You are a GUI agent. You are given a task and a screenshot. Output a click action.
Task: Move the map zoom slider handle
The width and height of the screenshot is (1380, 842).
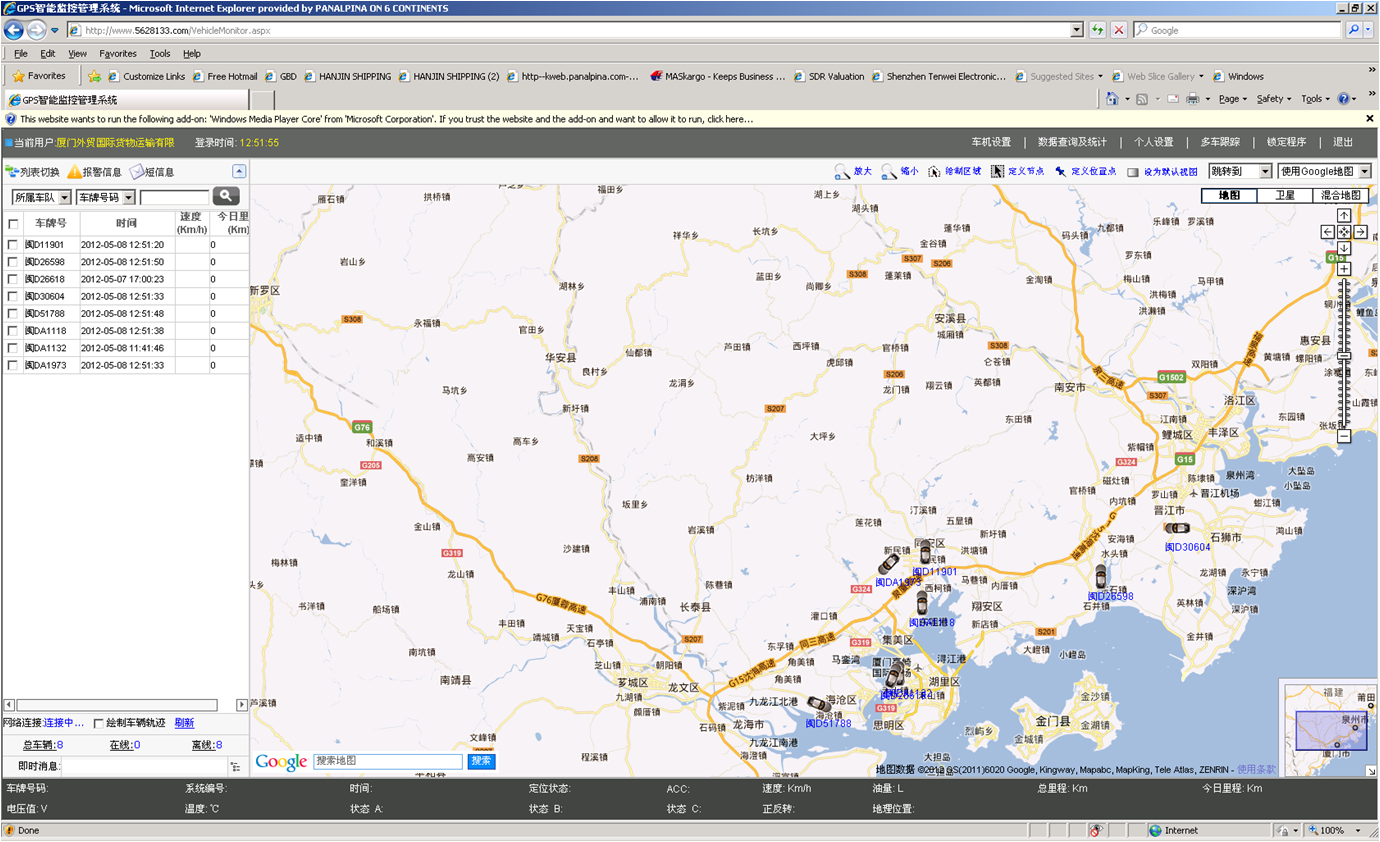coord(1344,356)
